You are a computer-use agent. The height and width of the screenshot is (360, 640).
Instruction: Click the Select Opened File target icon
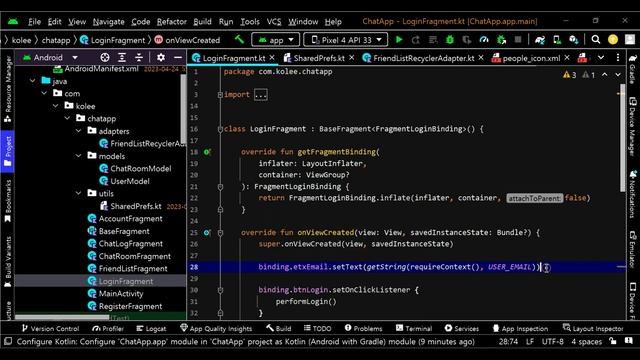point(105,58)
